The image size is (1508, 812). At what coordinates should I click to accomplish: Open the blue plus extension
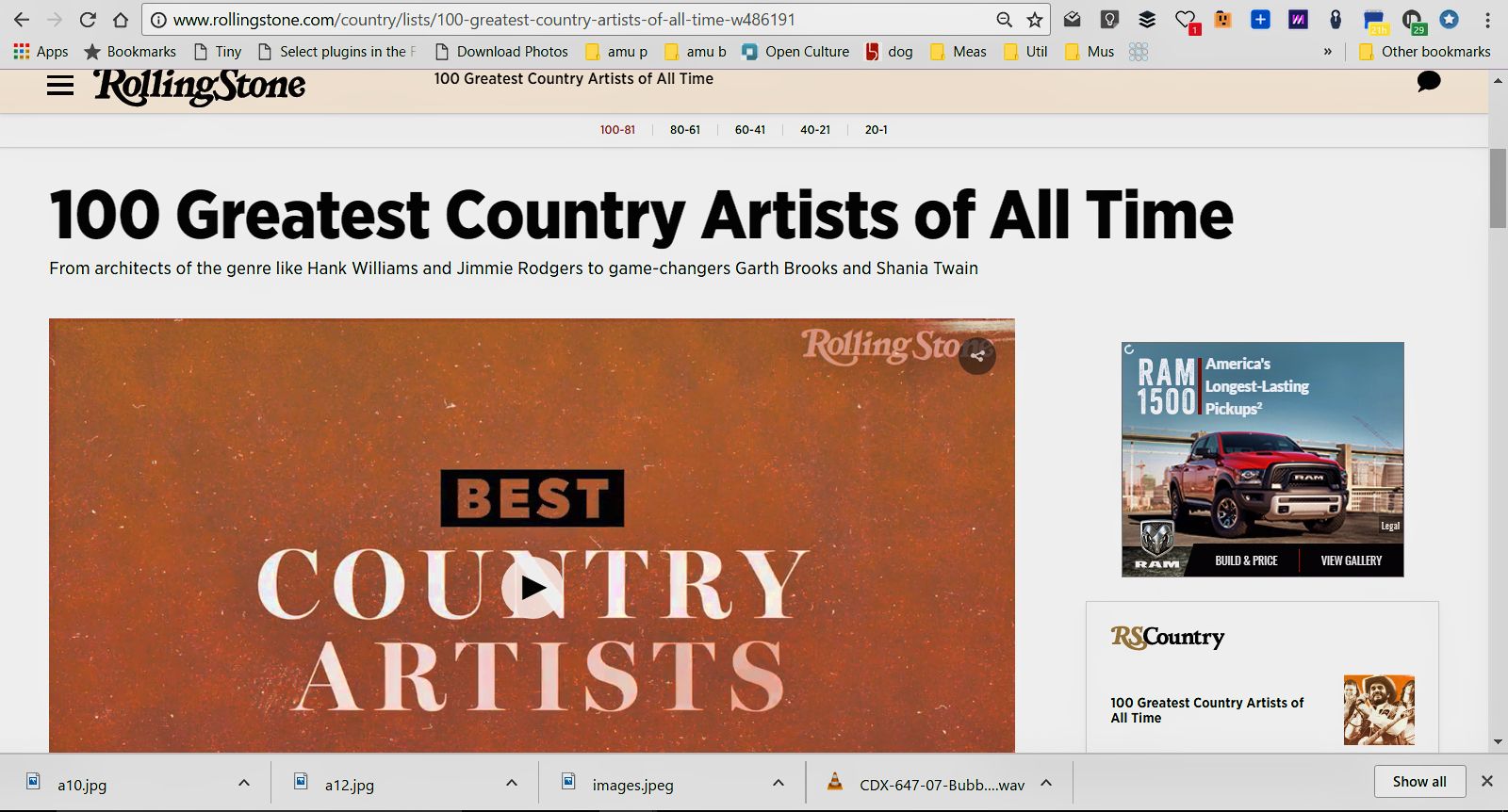[x=1260, y=19]
